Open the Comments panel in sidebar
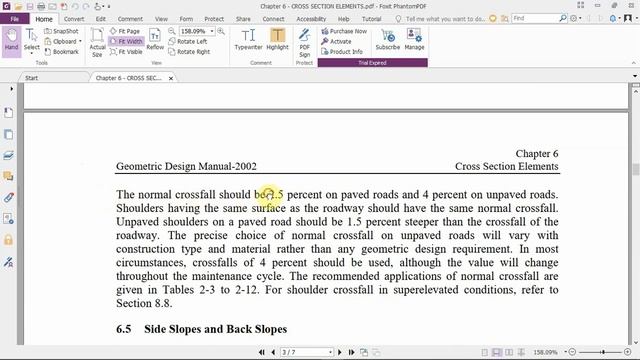The height and width of the screenshot is (360, 640). (8, 176)
